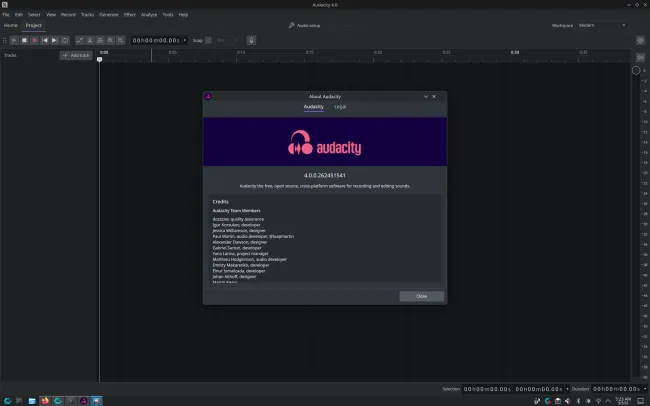
Task: Click the Bluetooth icon in system tray
Action: tap(578, 401)
